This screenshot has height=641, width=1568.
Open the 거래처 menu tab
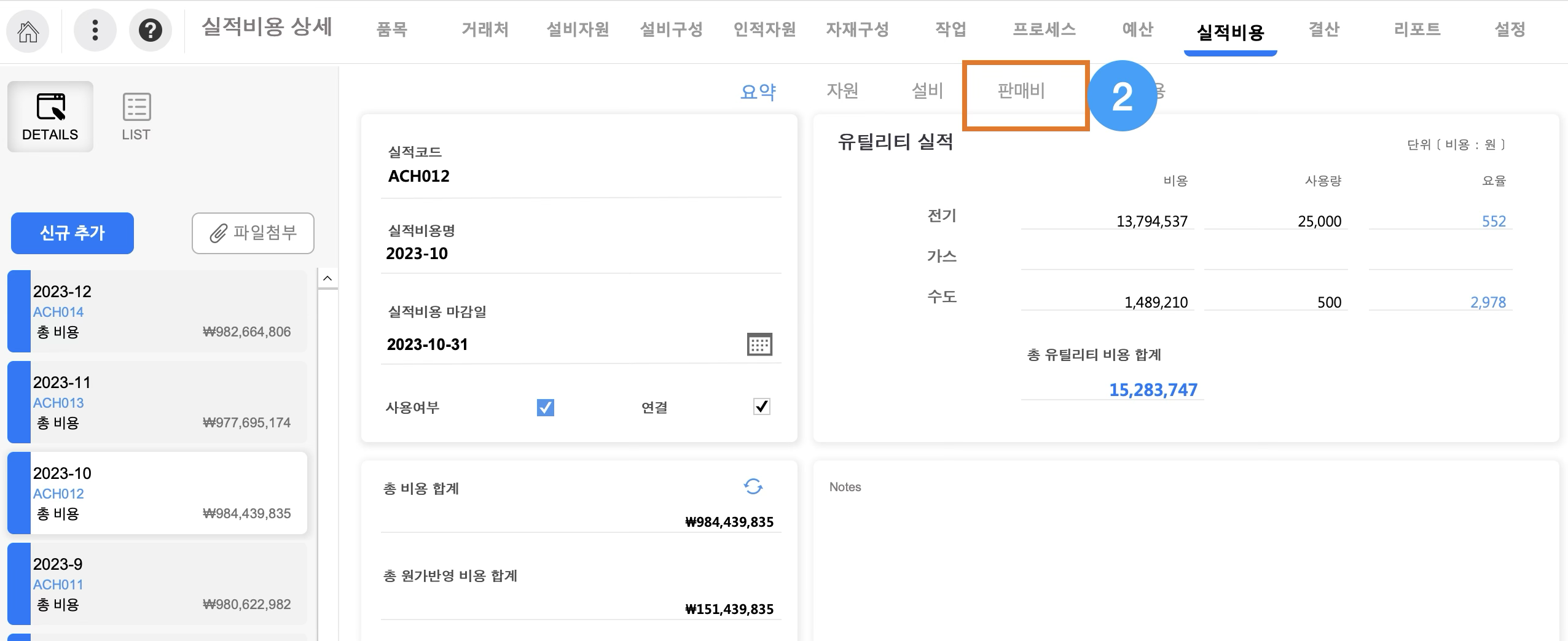(x=485, y=29)
